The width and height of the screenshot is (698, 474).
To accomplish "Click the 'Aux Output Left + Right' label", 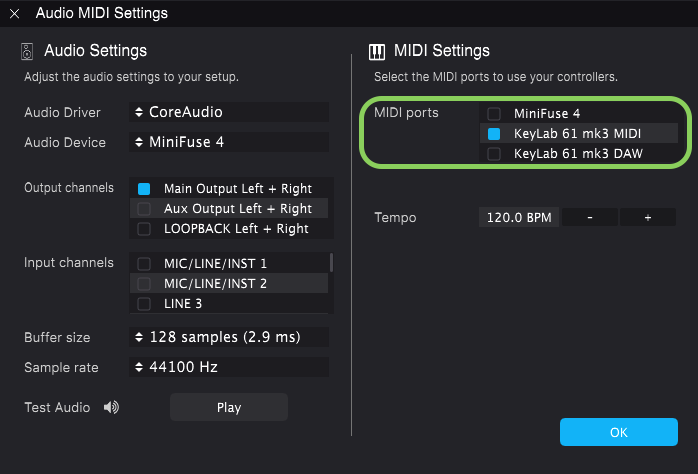I will pos(238,209).
